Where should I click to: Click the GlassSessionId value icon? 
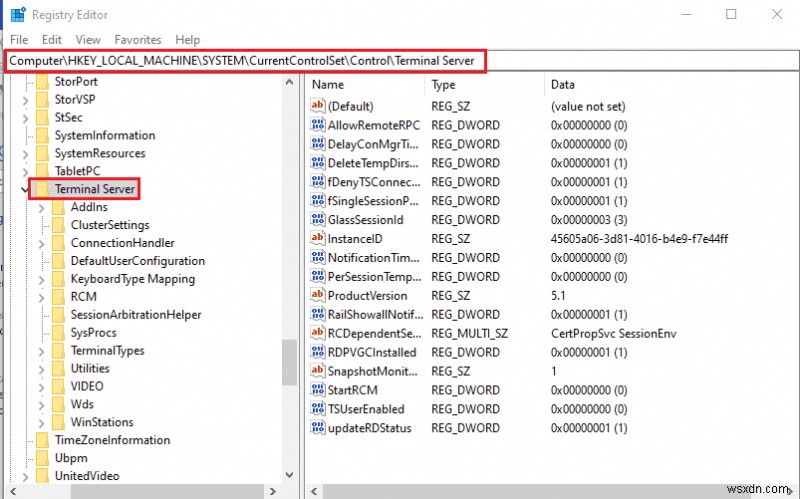point(317,219)
